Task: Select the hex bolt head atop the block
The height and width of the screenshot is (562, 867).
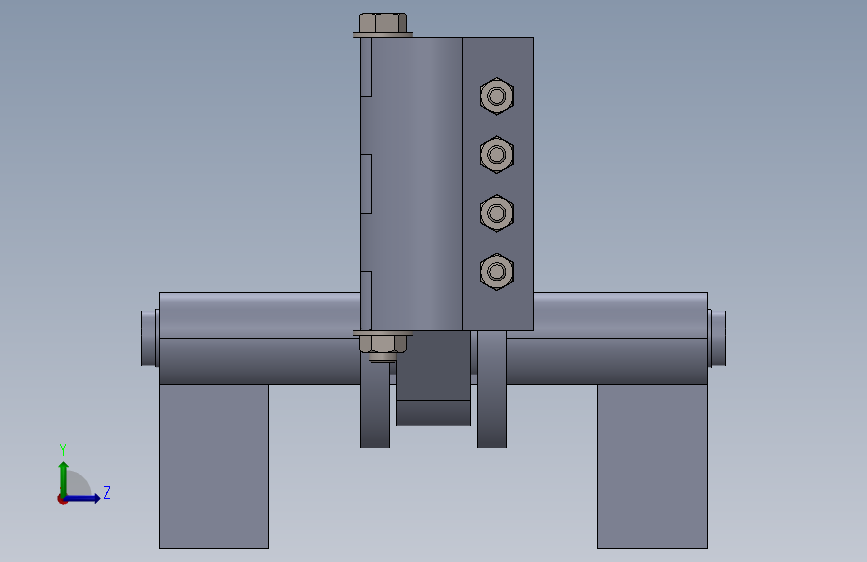Action: tap(383, 23)
